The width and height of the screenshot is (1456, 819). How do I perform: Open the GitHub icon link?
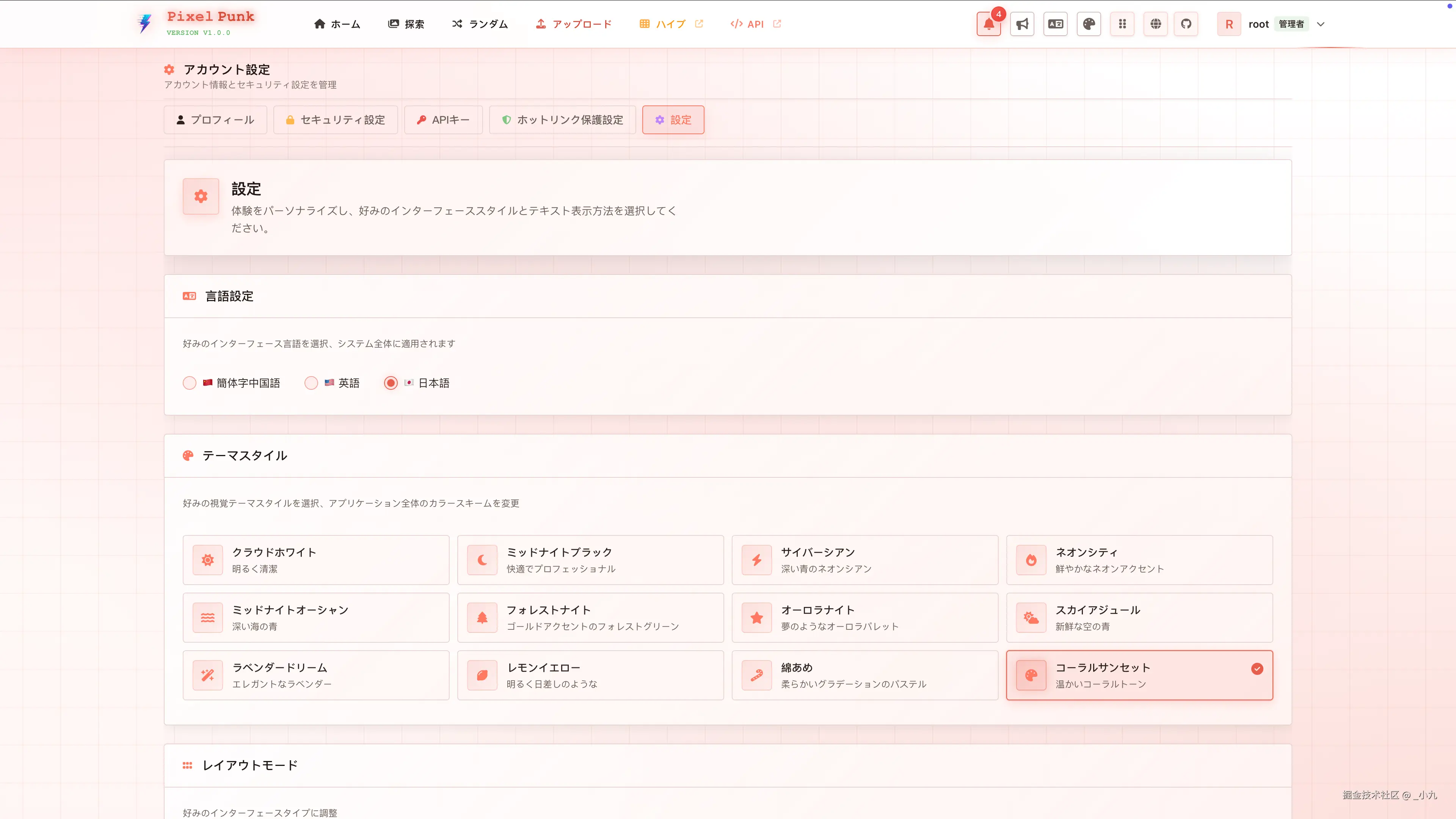pos(1186,24)
